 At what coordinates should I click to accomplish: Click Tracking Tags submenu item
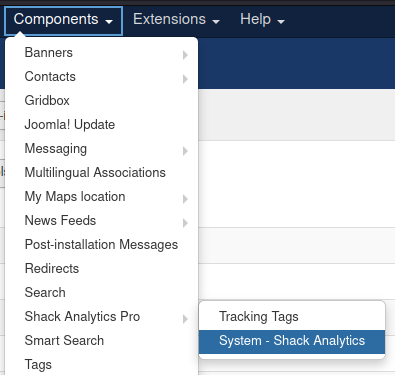(x=292, y=317)
